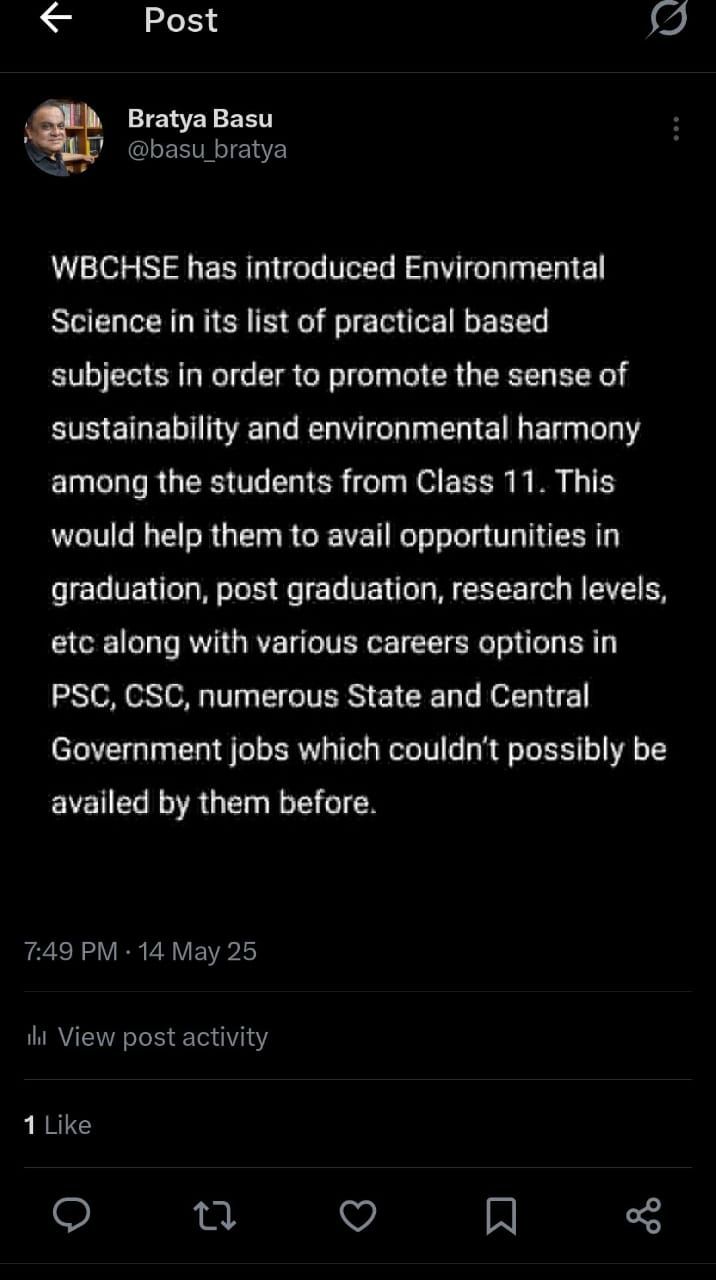Click the bar chart analytics icon
This screenshot has height=1280, width=716.
(37, 1037)
